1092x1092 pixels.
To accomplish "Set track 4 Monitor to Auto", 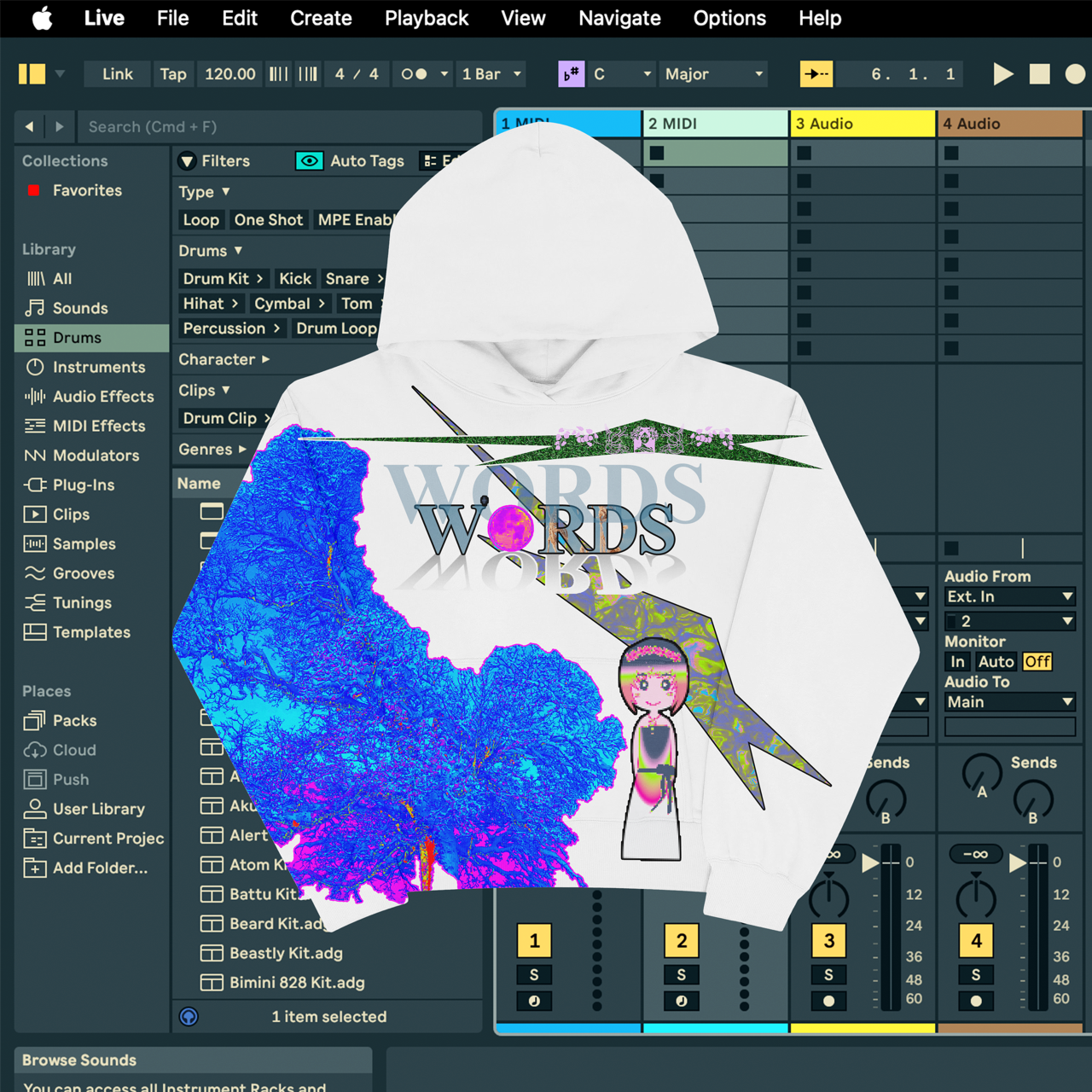I will point(996,662).
